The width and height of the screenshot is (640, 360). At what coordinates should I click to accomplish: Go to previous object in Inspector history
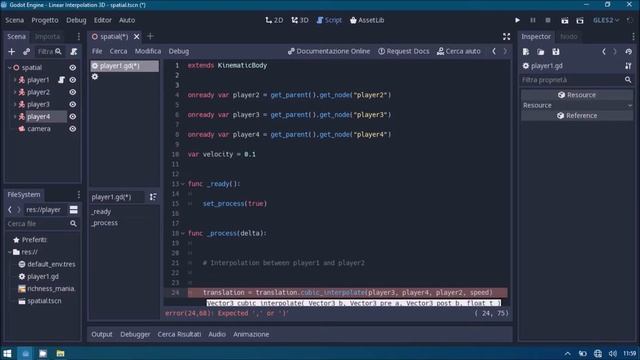(x=604, y=52)
